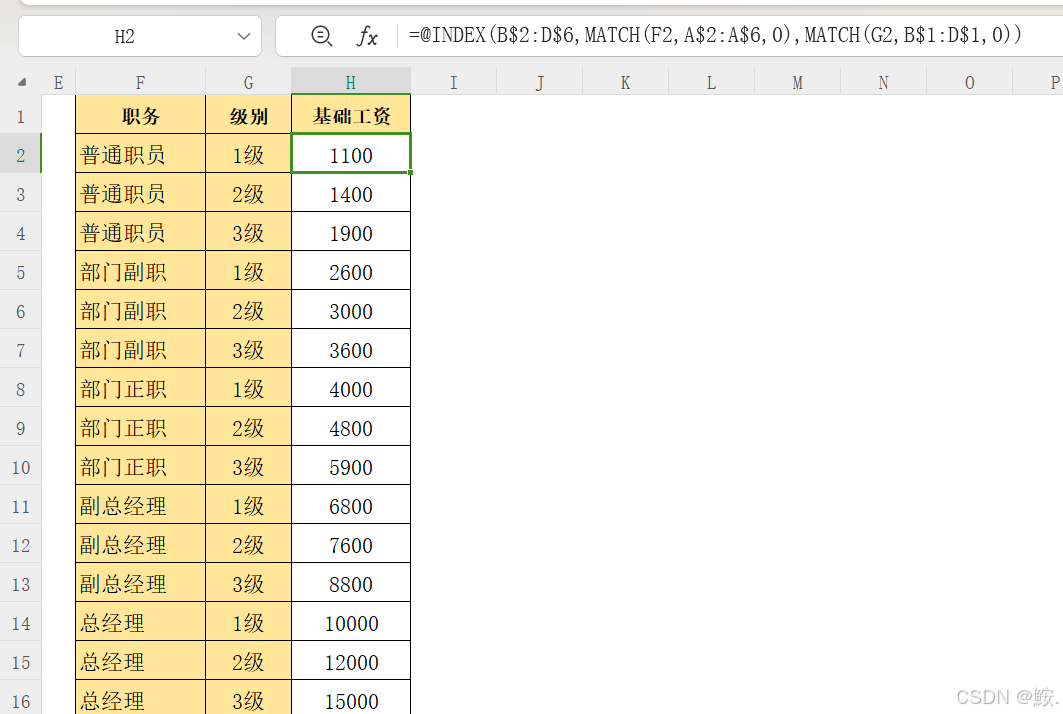Select row 1 header

[20, 115]
